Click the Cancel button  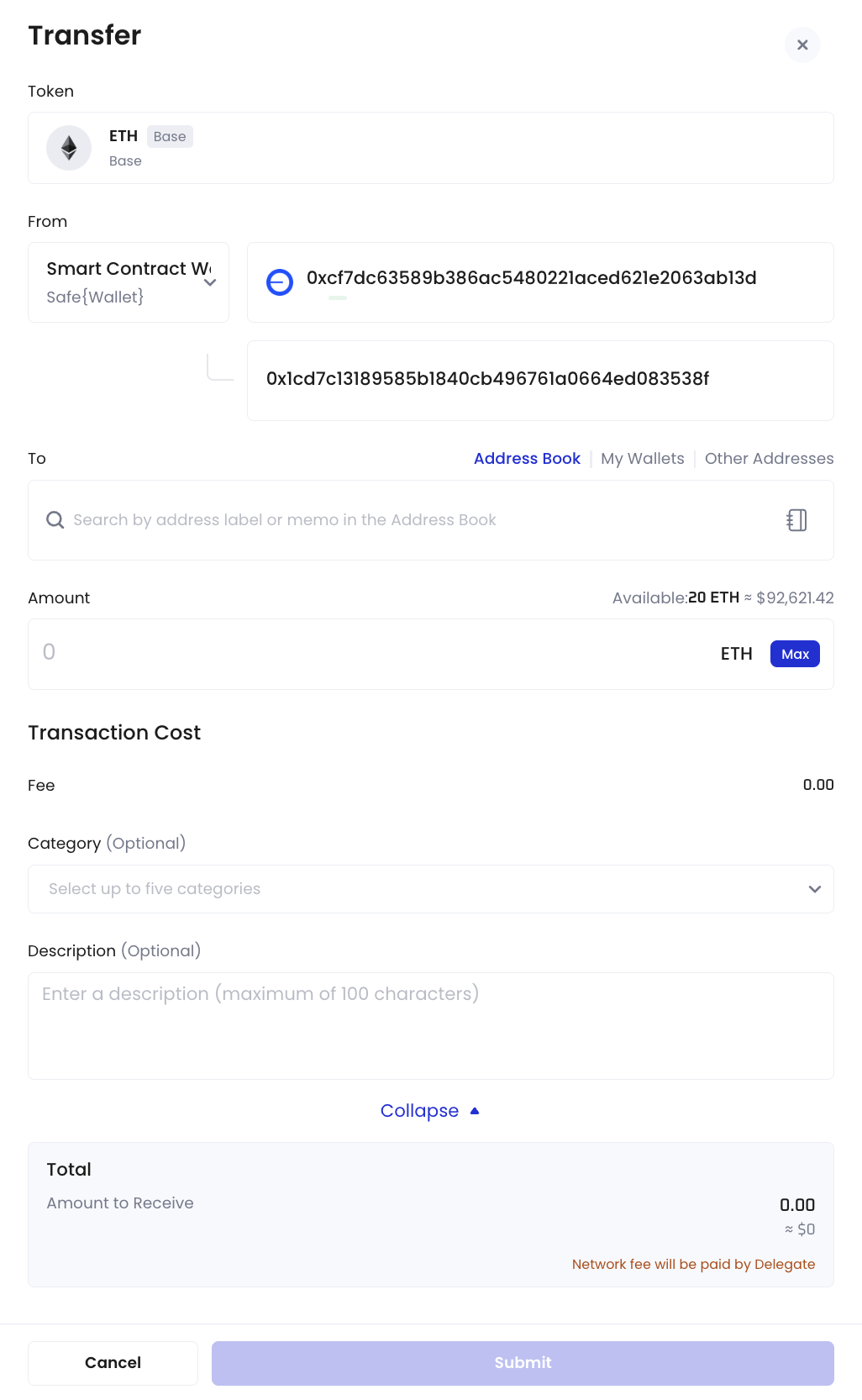coord(113,1363)
